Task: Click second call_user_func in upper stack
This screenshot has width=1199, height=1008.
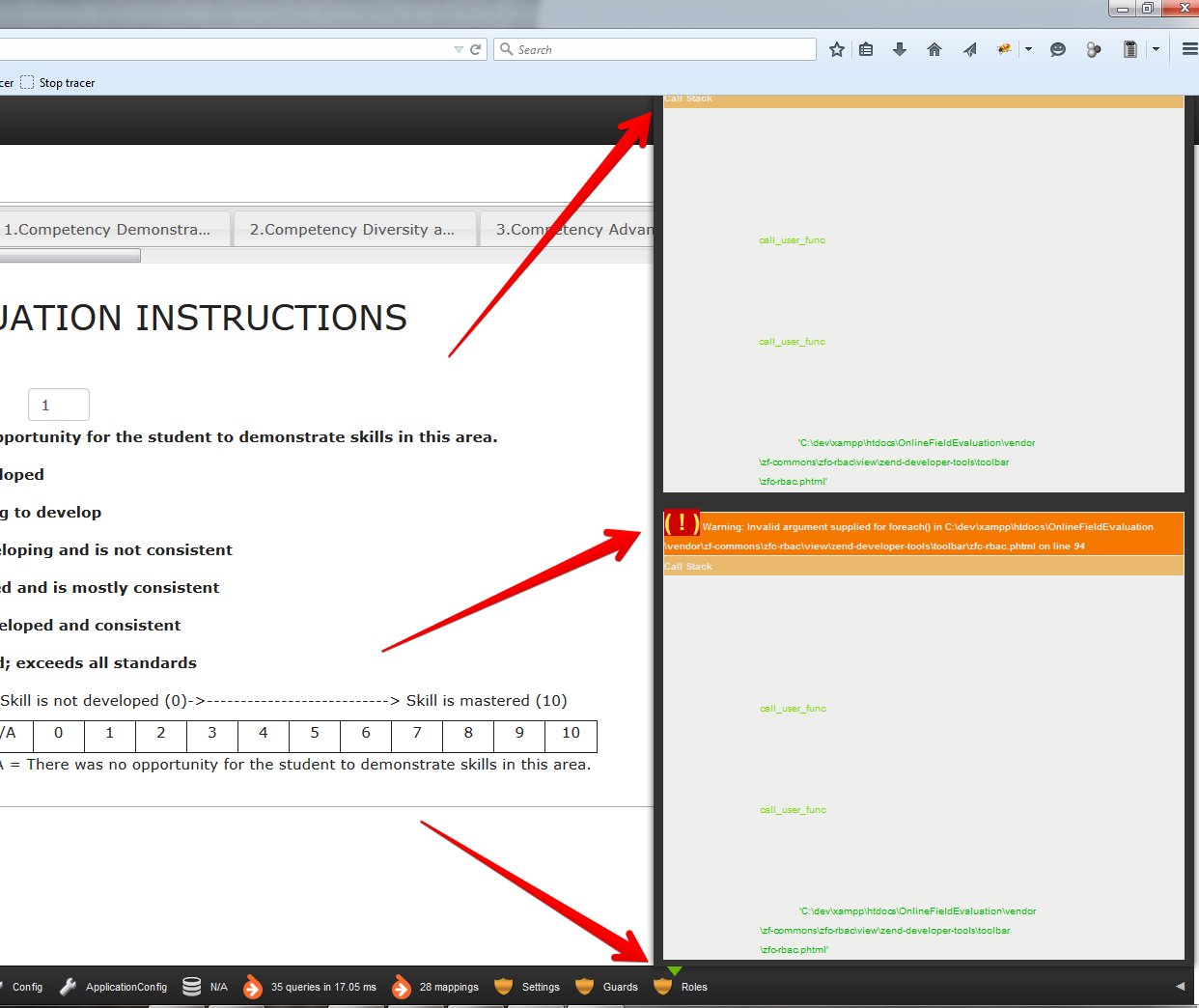Action: coord(792,342)
